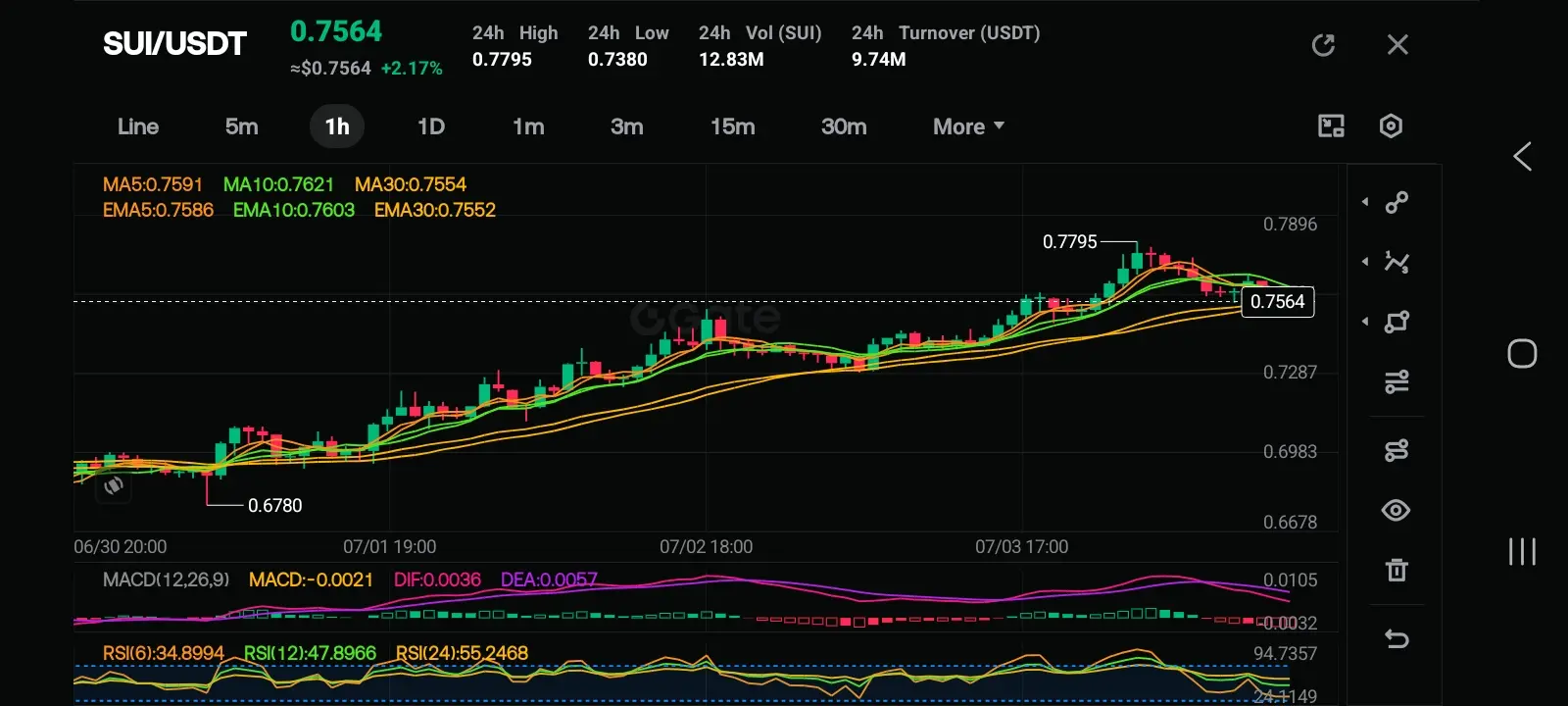Refresh the SUI/USDT chart data
The height and width of the screenshot is (706, 1568).
(x=1323, y=45)
